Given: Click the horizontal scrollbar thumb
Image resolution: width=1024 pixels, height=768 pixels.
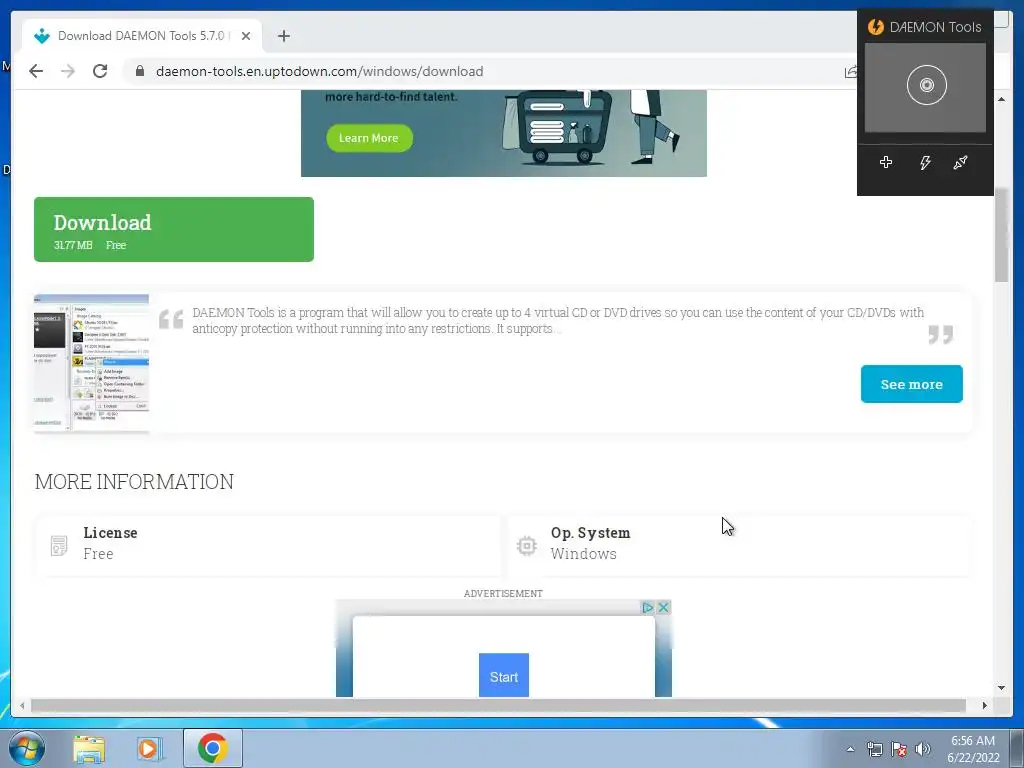Looking at the screenshot, I should point(498,705).
